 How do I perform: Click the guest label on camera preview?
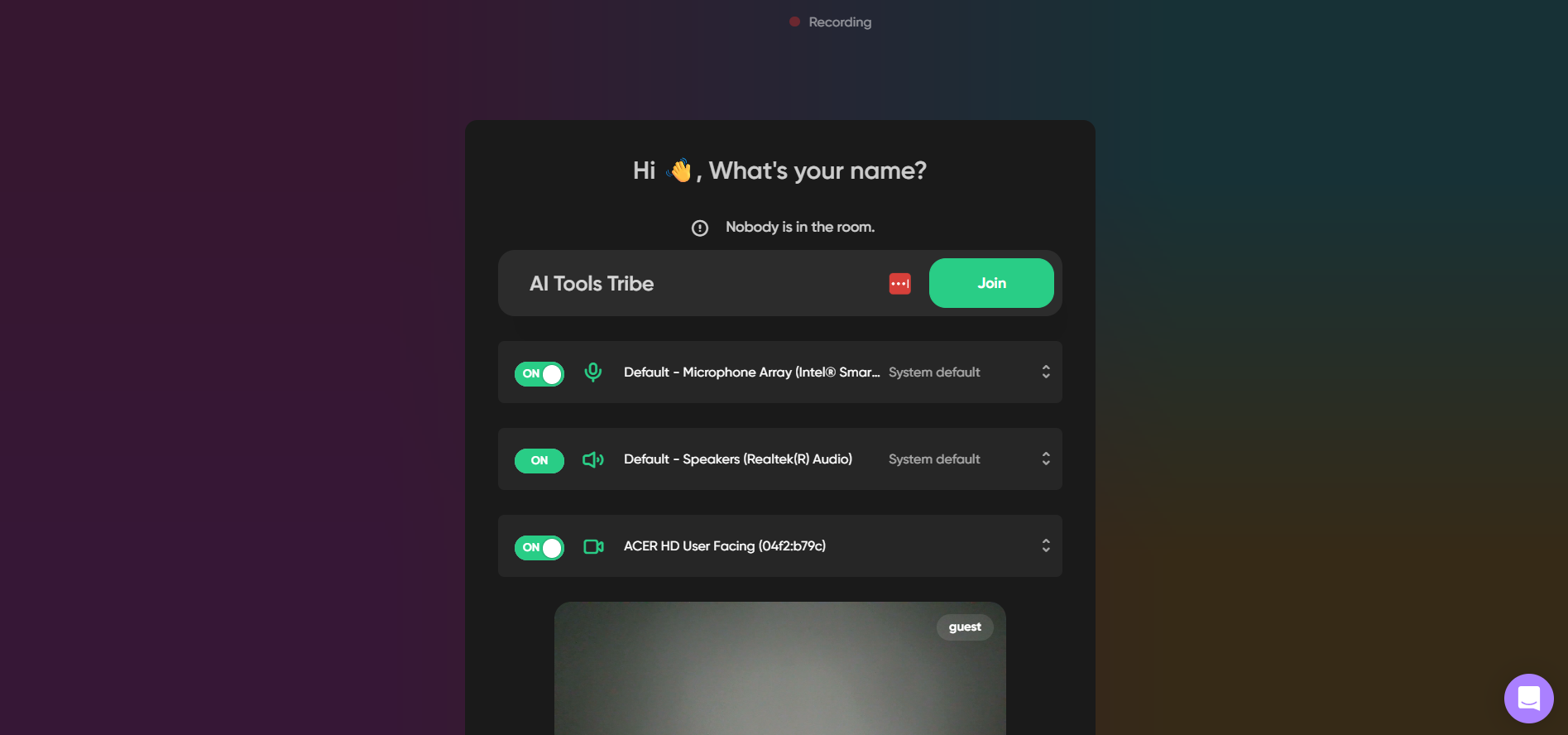(x=965, y=627)
